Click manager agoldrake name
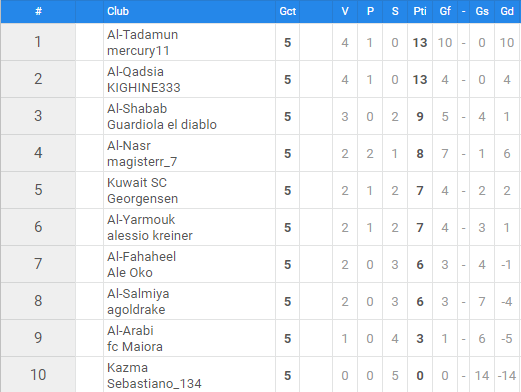The image size is (521, 392). click(x=136, y=310)
